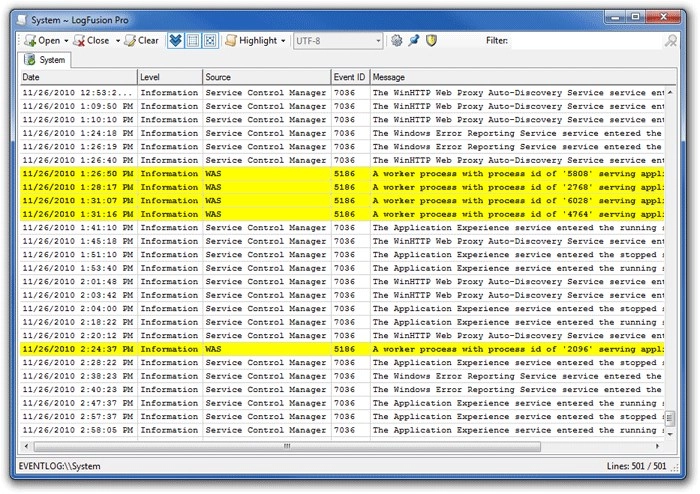Click the Clear log eraser icon
The width and height of the screenshot is (700, 494).
pos(130,41)
